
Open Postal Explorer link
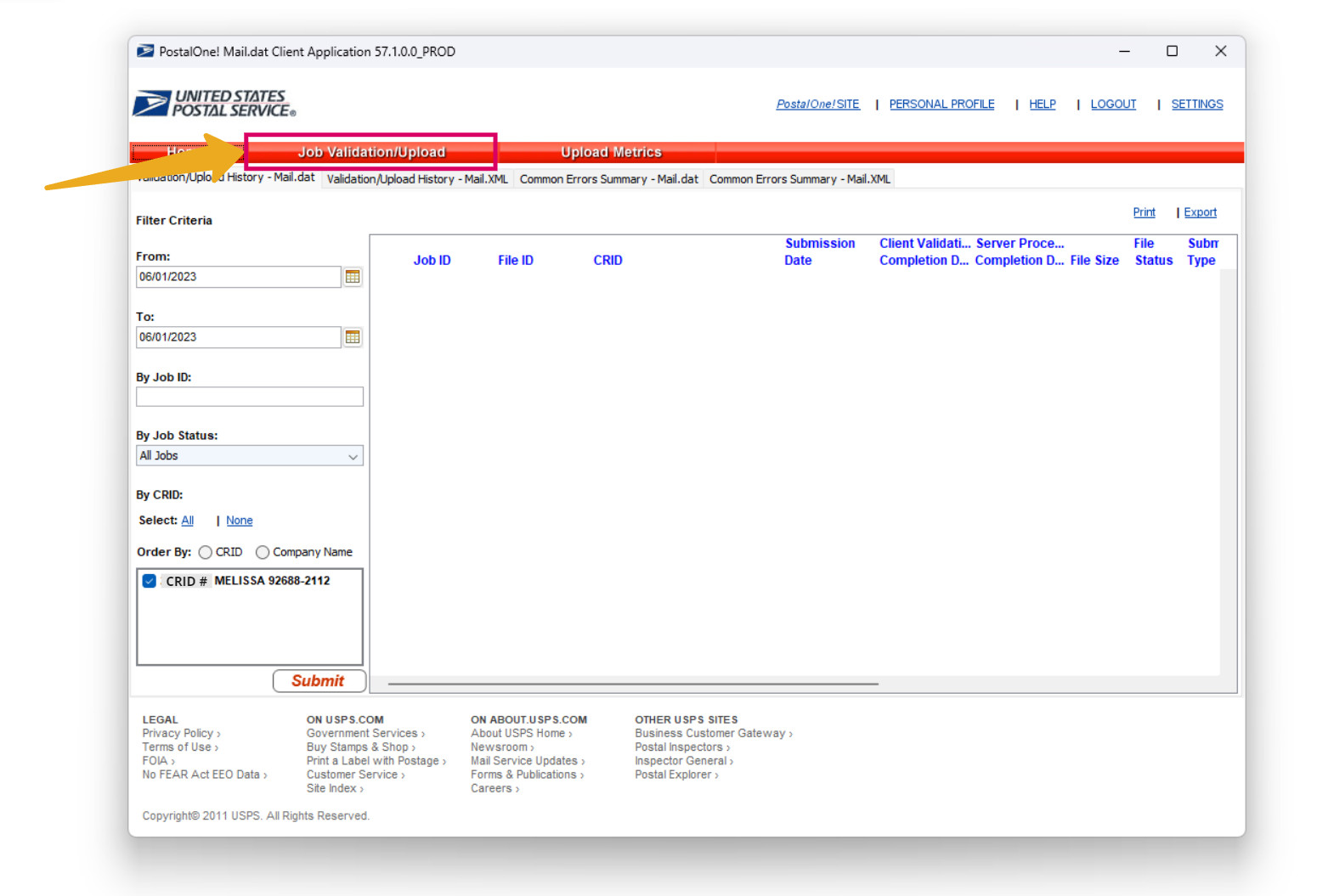coord(676,775)
